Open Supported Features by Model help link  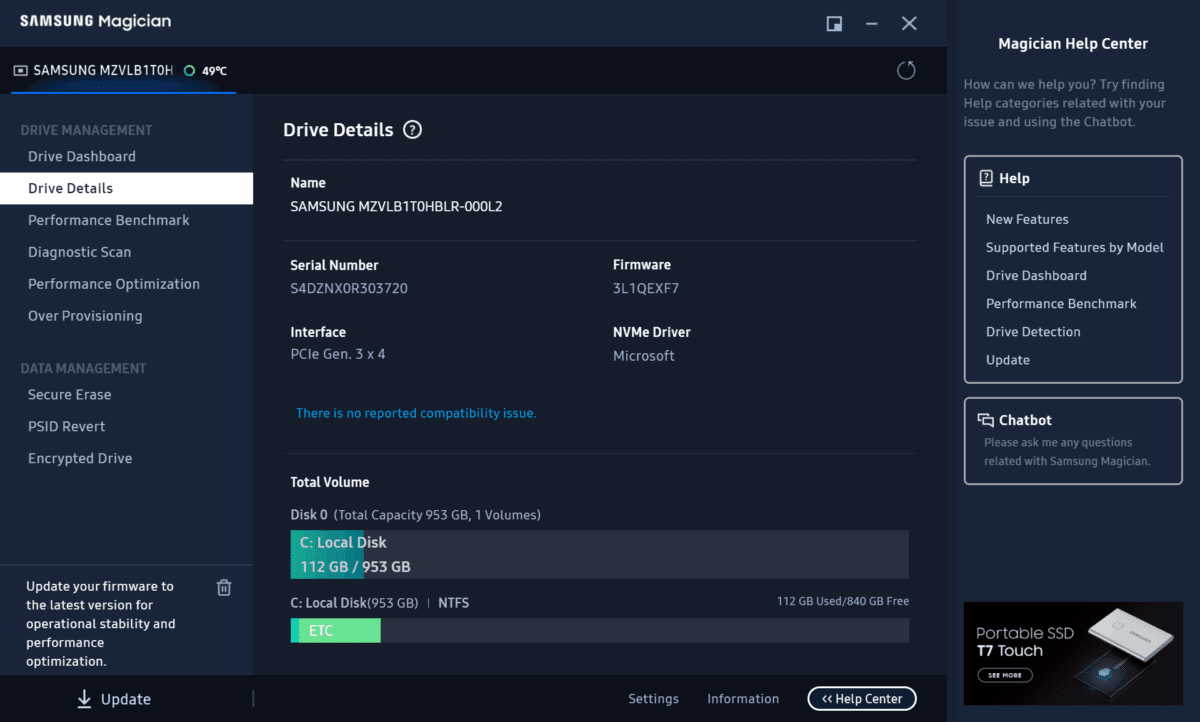1074,247
